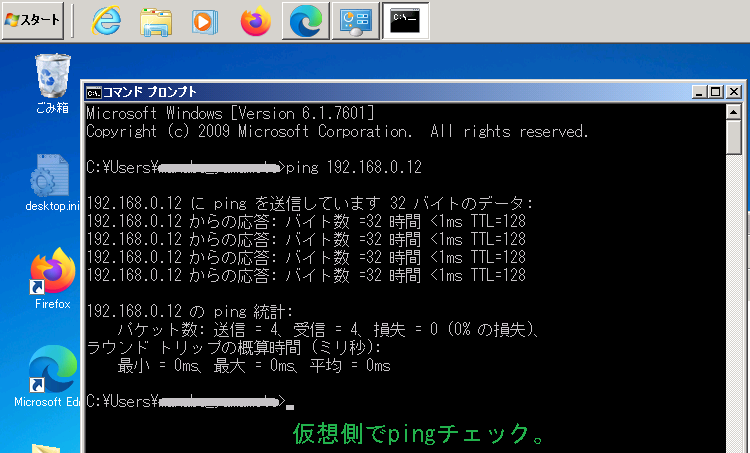Click the Command Prompt taskbar button
Screen dimensions: 750x453
406,20
